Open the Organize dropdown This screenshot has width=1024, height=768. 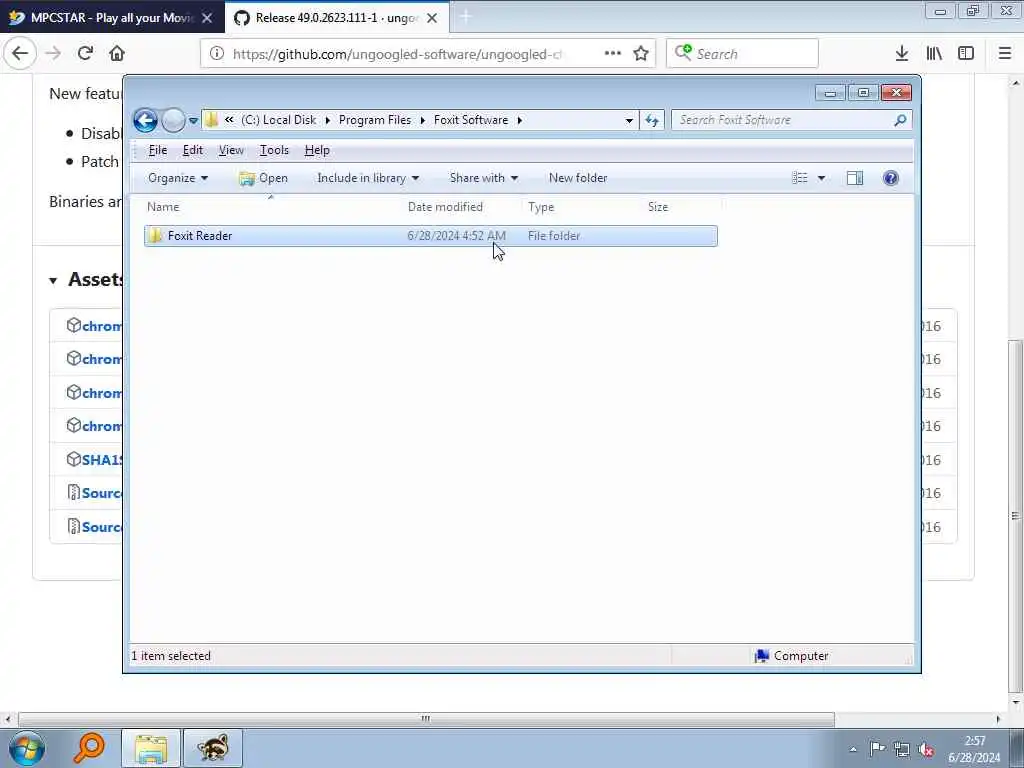coord(178,178)
